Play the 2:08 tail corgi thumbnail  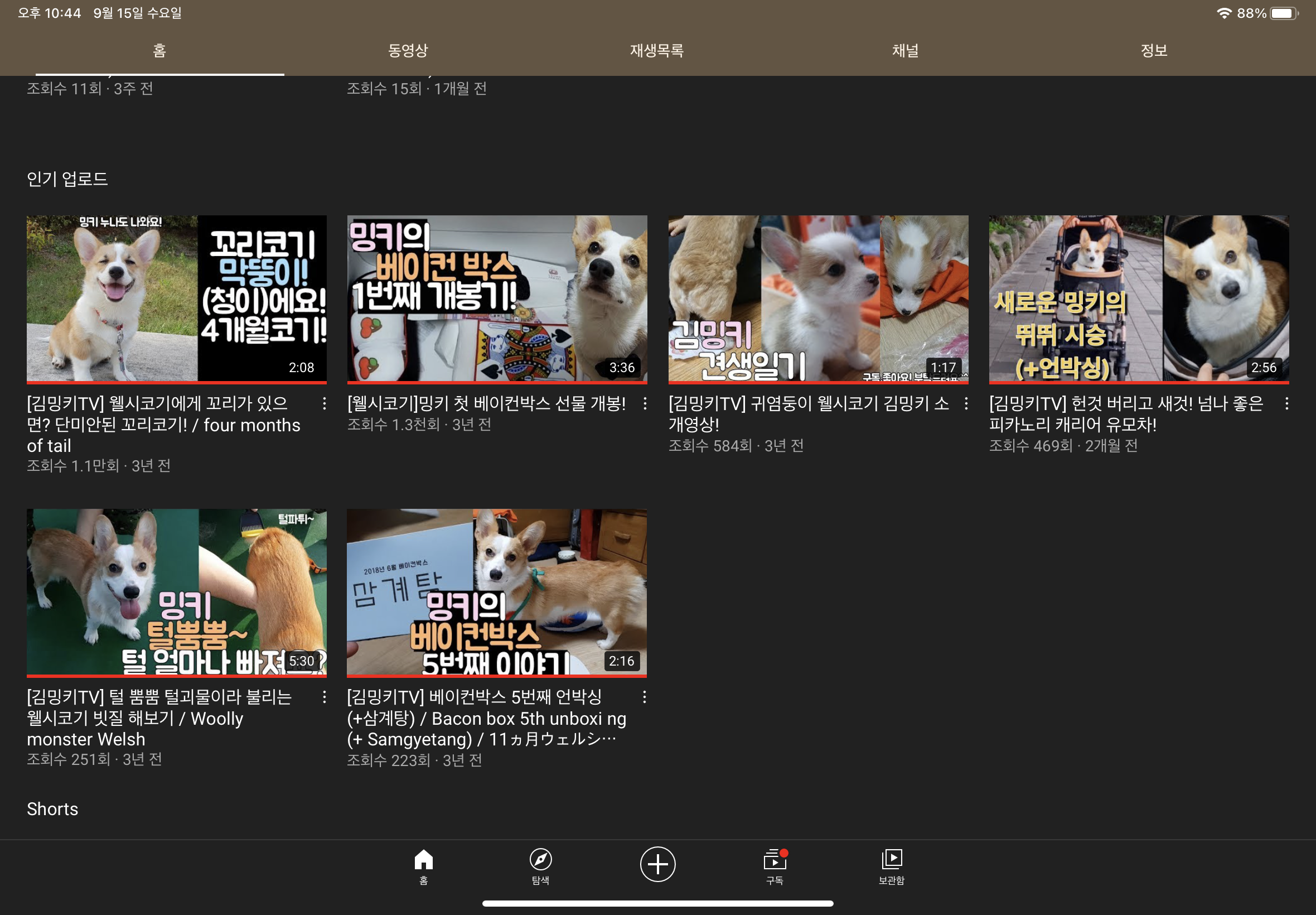(x=176, y=298)
